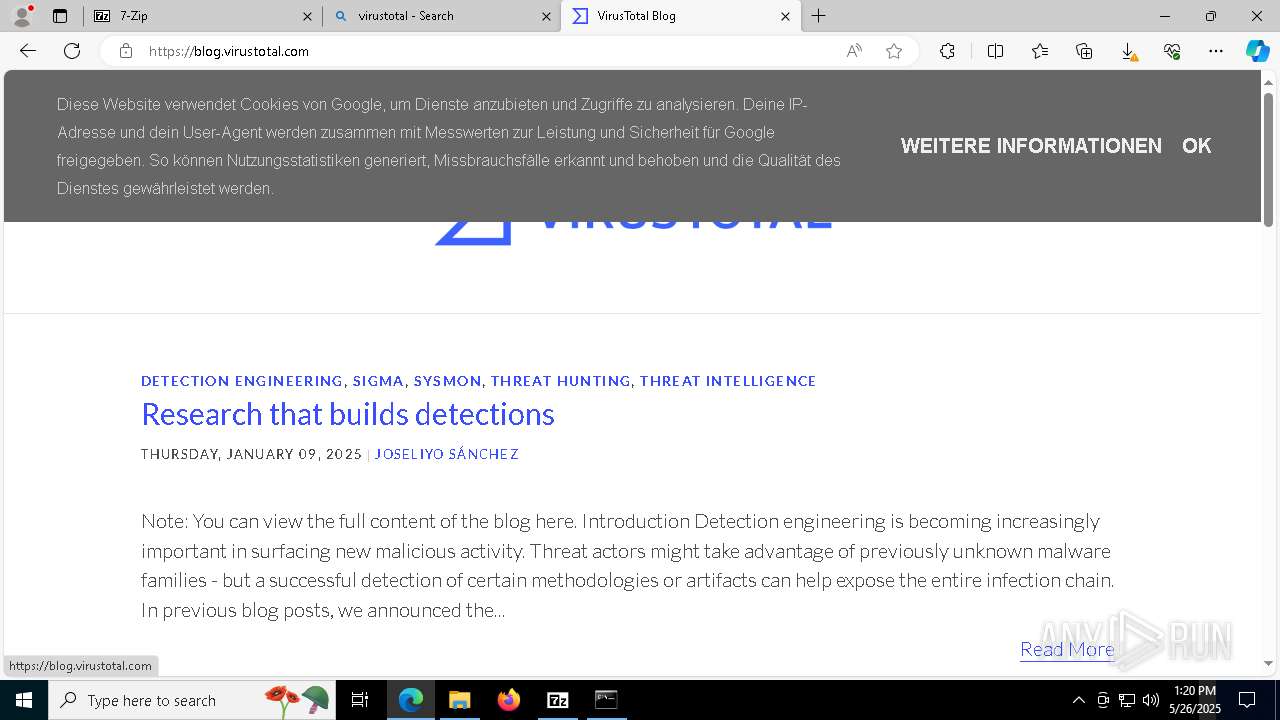Open the tab actions menu icon
Viewport: 1280px width, 720px height.
(x=60, y=16)
